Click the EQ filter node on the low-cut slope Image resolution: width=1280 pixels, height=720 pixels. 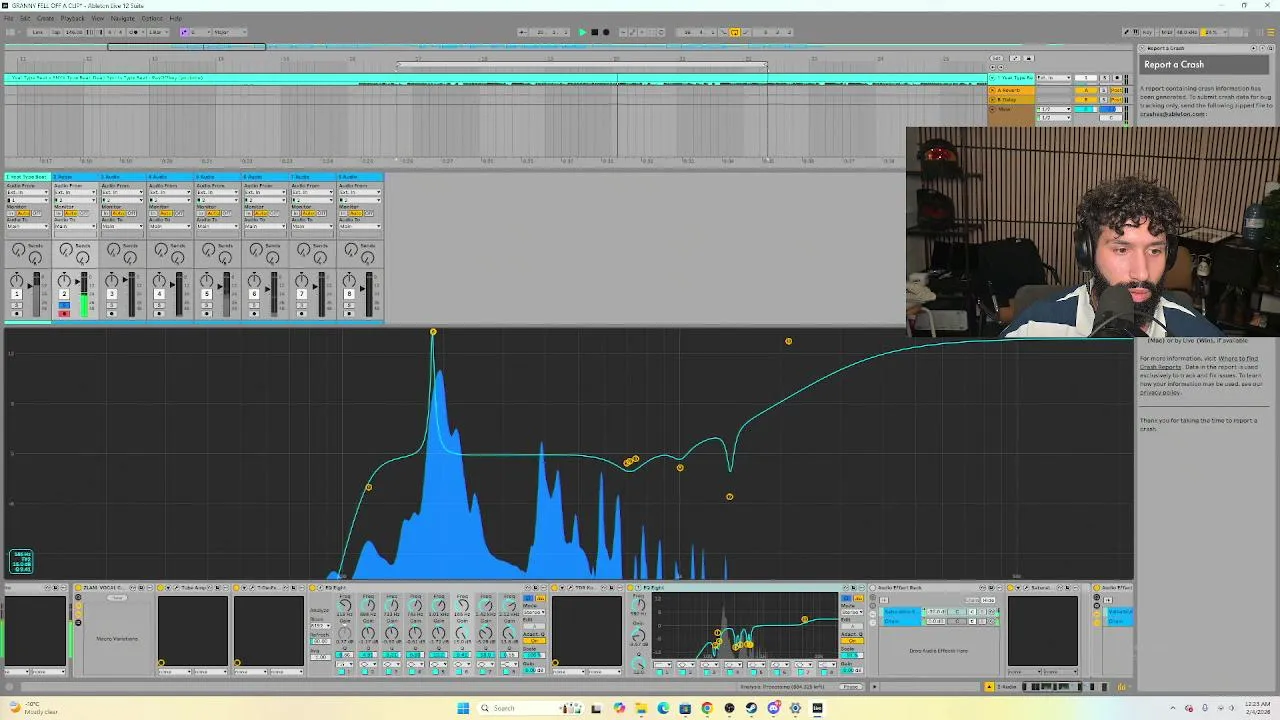click(x=368, y=487)
